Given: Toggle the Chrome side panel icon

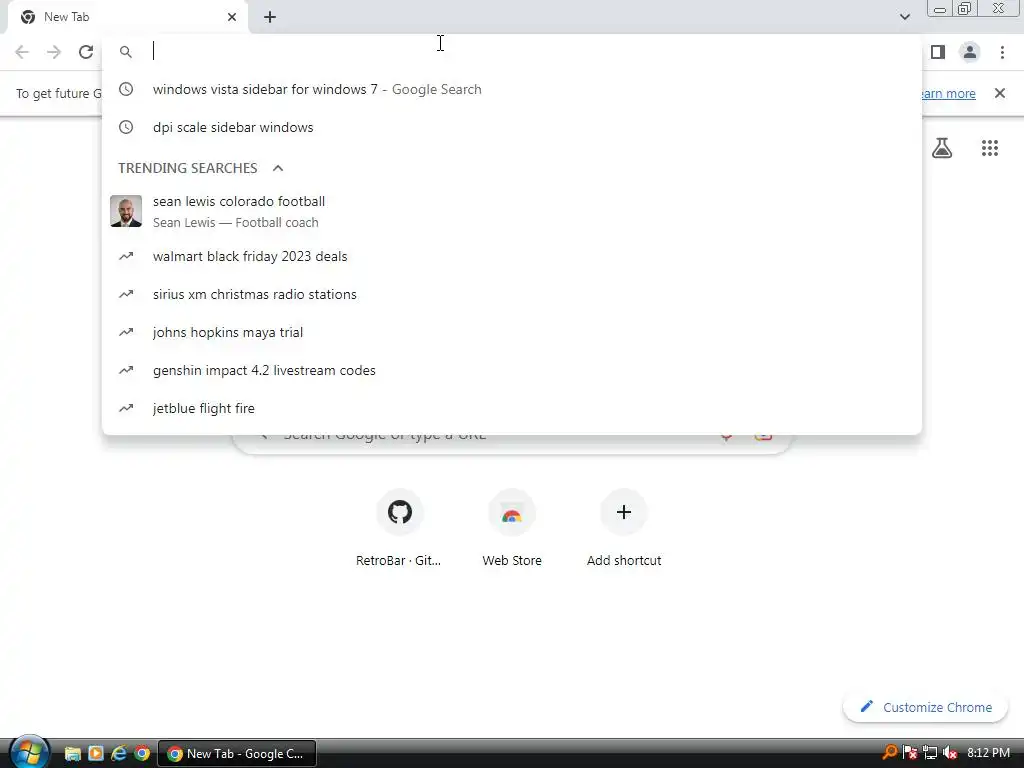Looking at the screenshot, I should click(938, 52).
